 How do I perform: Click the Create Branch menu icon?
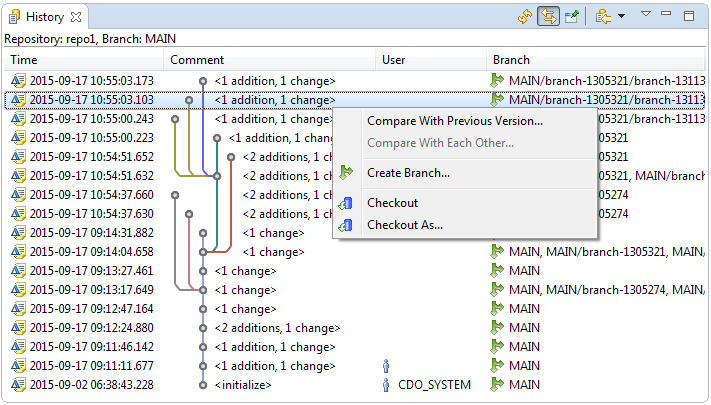(x=347, y=173)
